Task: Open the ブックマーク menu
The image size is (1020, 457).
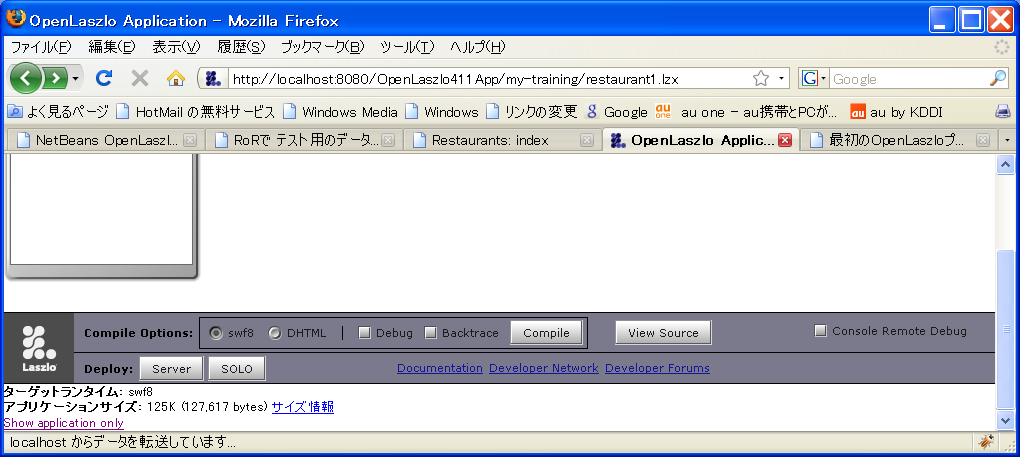Action: point(323,47)
